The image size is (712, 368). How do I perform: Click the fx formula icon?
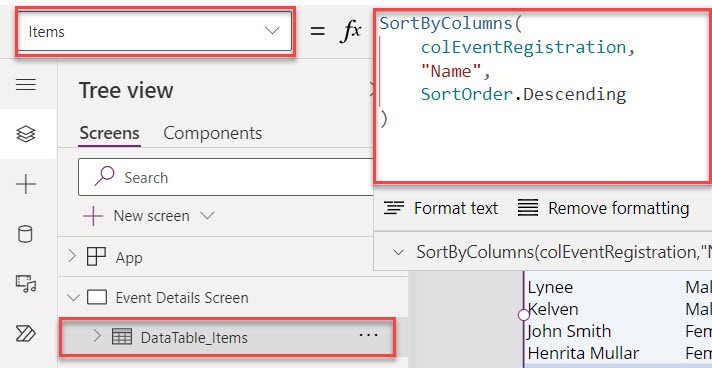click(351, 31)
